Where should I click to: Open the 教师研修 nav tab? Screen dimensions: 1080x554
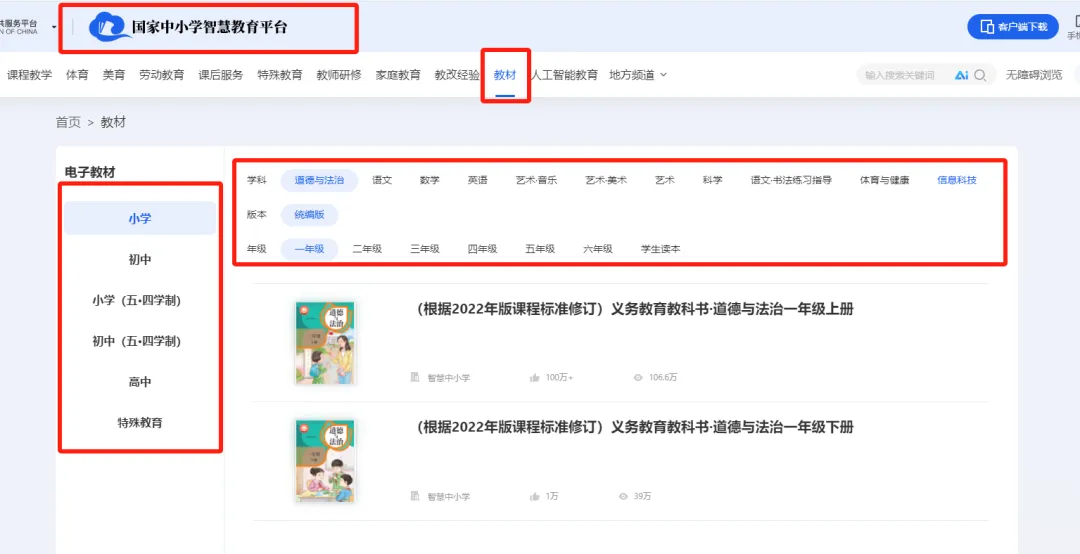(x=339, y=75)
